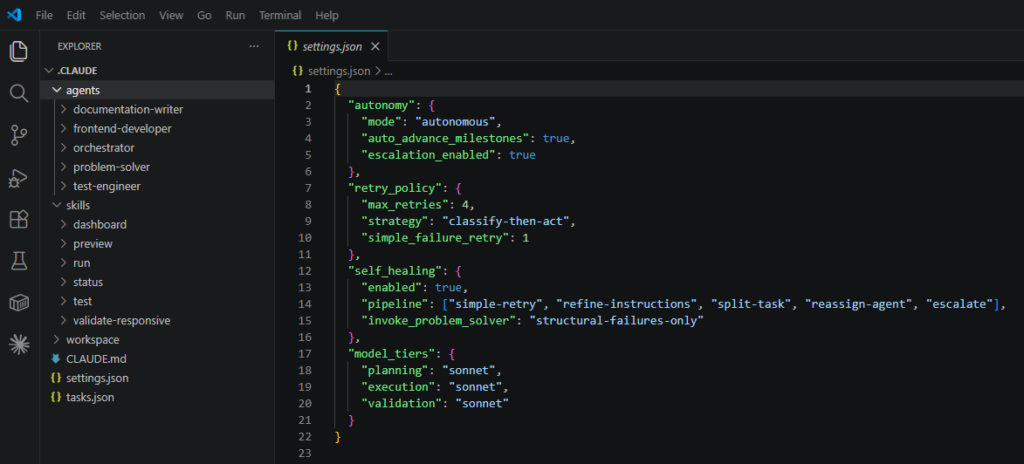Viewport: 1024px width, 464px height.
Task: Click the braces icon beside settings.json in explorer
Action: point(56,378)
